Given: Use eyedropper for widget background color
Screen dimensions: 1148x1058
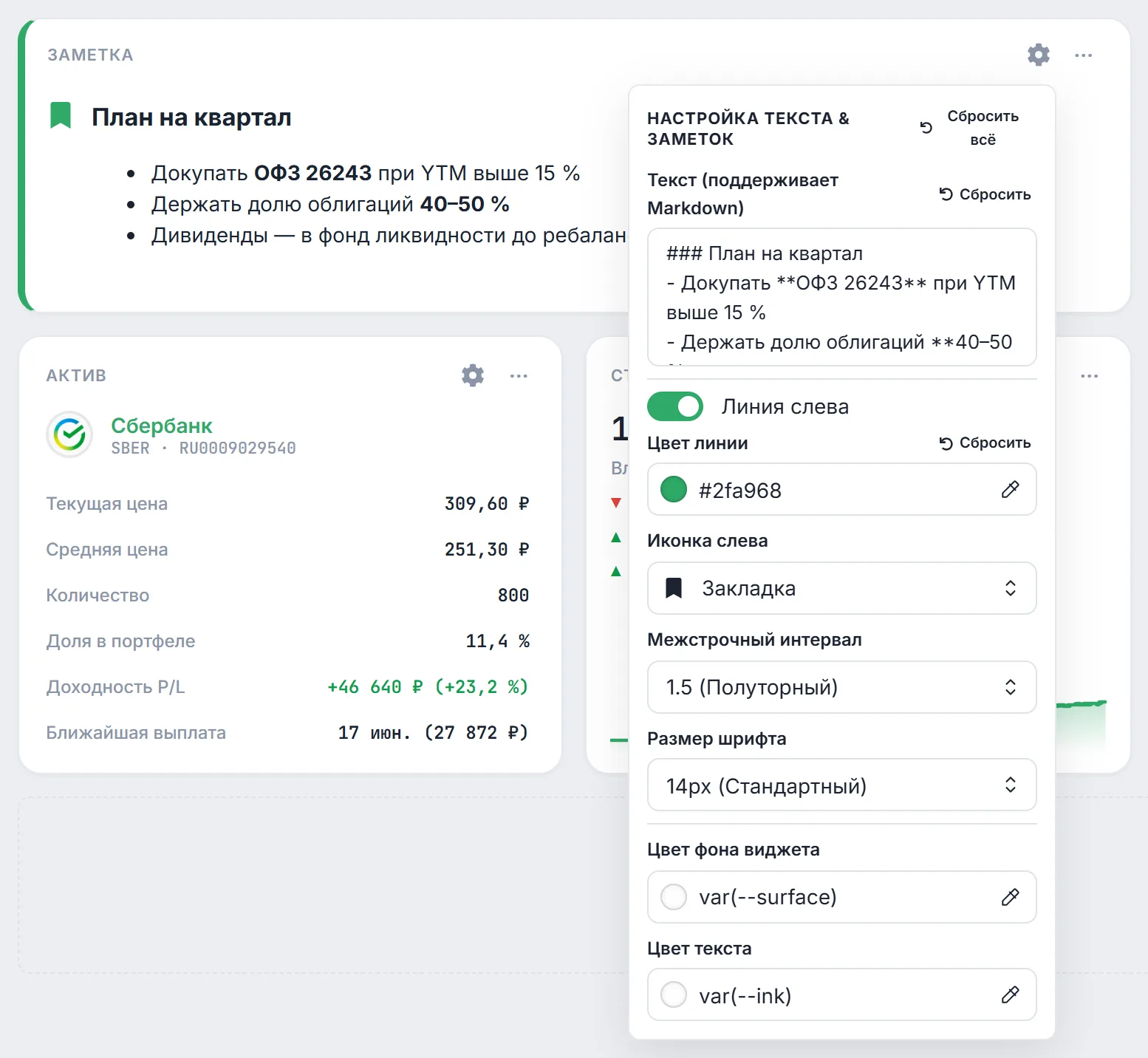Looking at the screenshot, I should 1010,897.
